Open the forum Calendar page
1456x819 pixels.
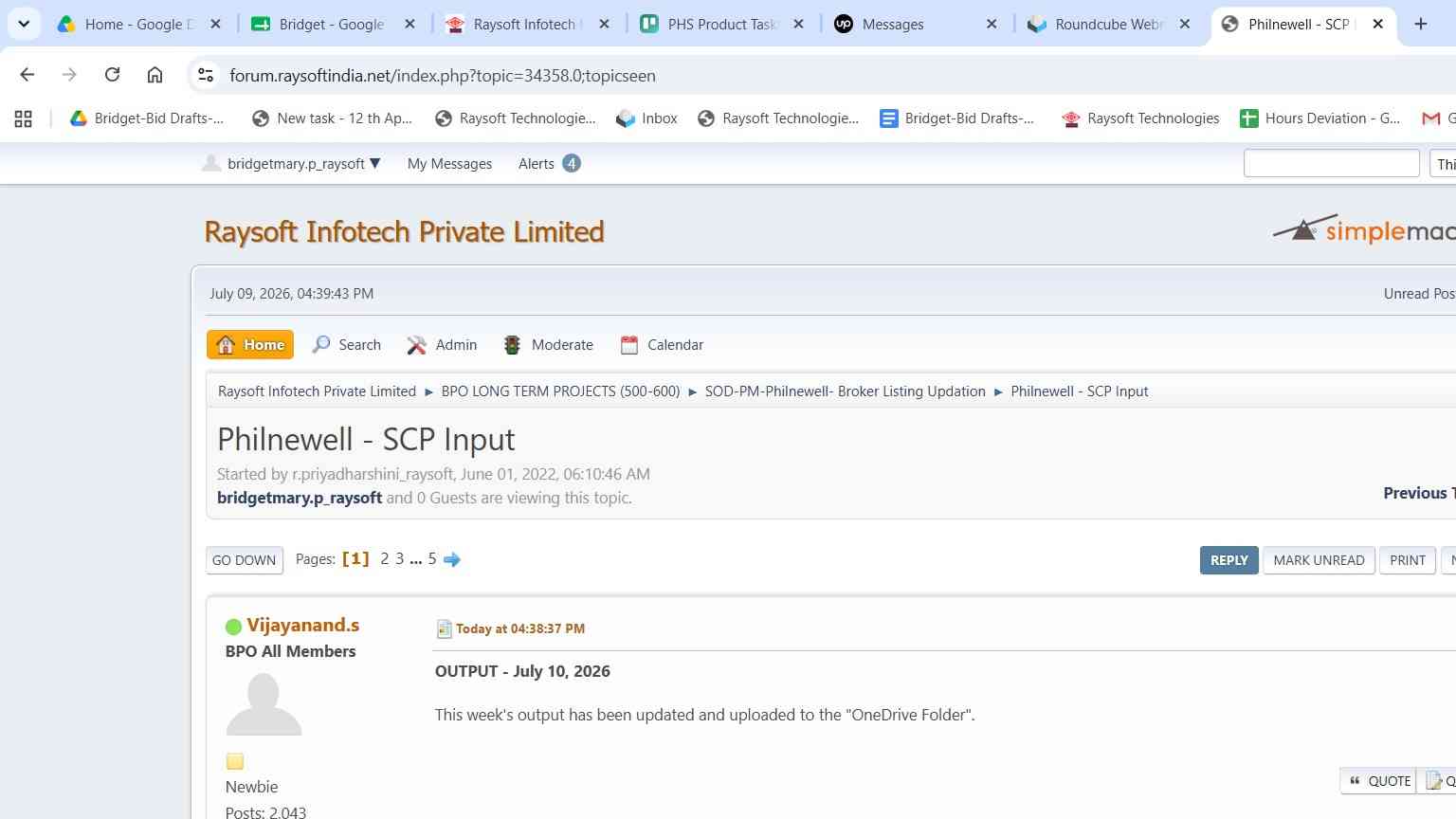click(x=662, y=345)
